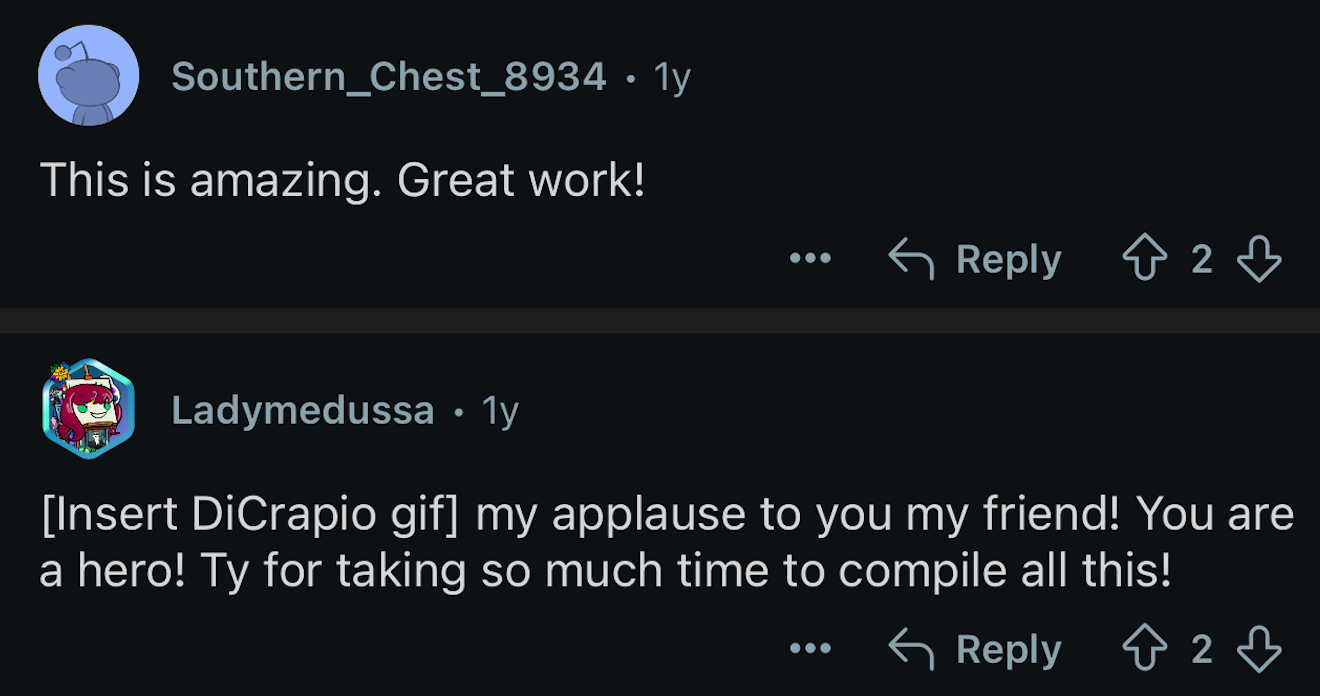This screenshot has height=696, width=1320.
Task: Tap the Reply label on the "Great work!" comment
Action: 1008,259
